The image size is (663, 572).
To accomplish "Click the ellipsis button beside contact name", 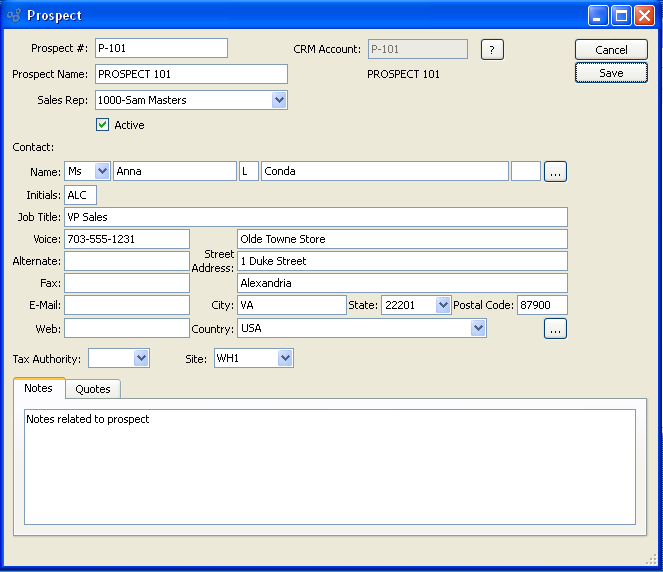I will pyautogui.click(x=555, y=172).
